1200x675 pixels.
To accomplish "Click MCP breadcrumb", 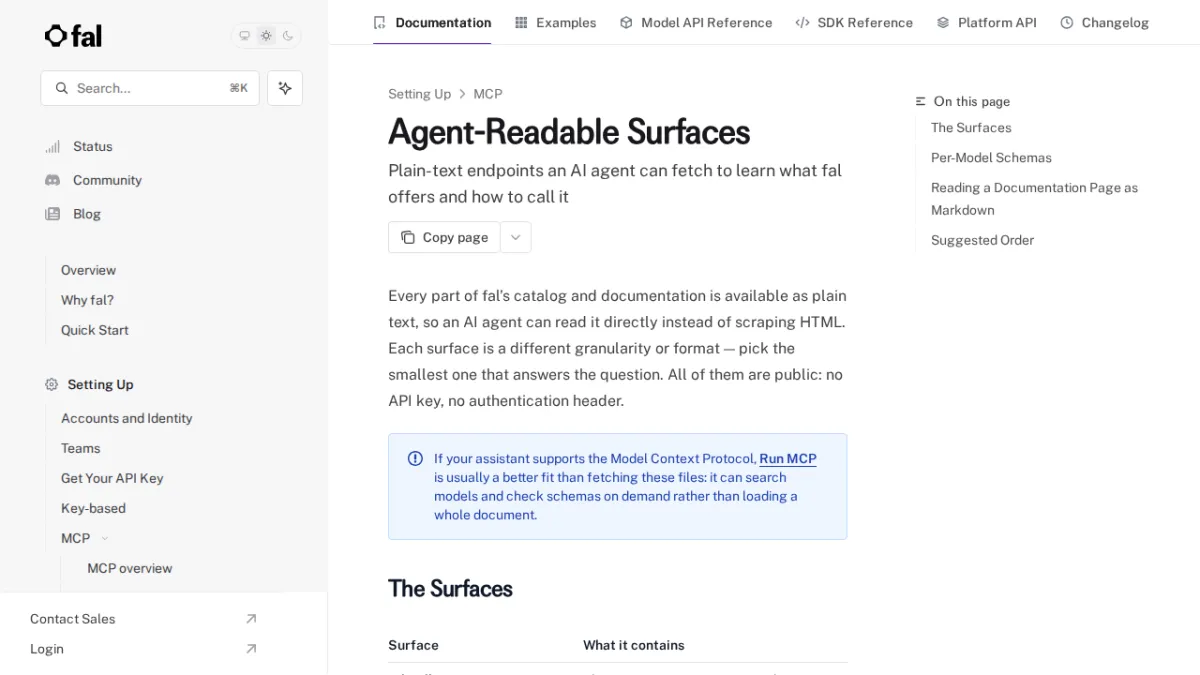I will pyautogui.click(x=488, y=94).
